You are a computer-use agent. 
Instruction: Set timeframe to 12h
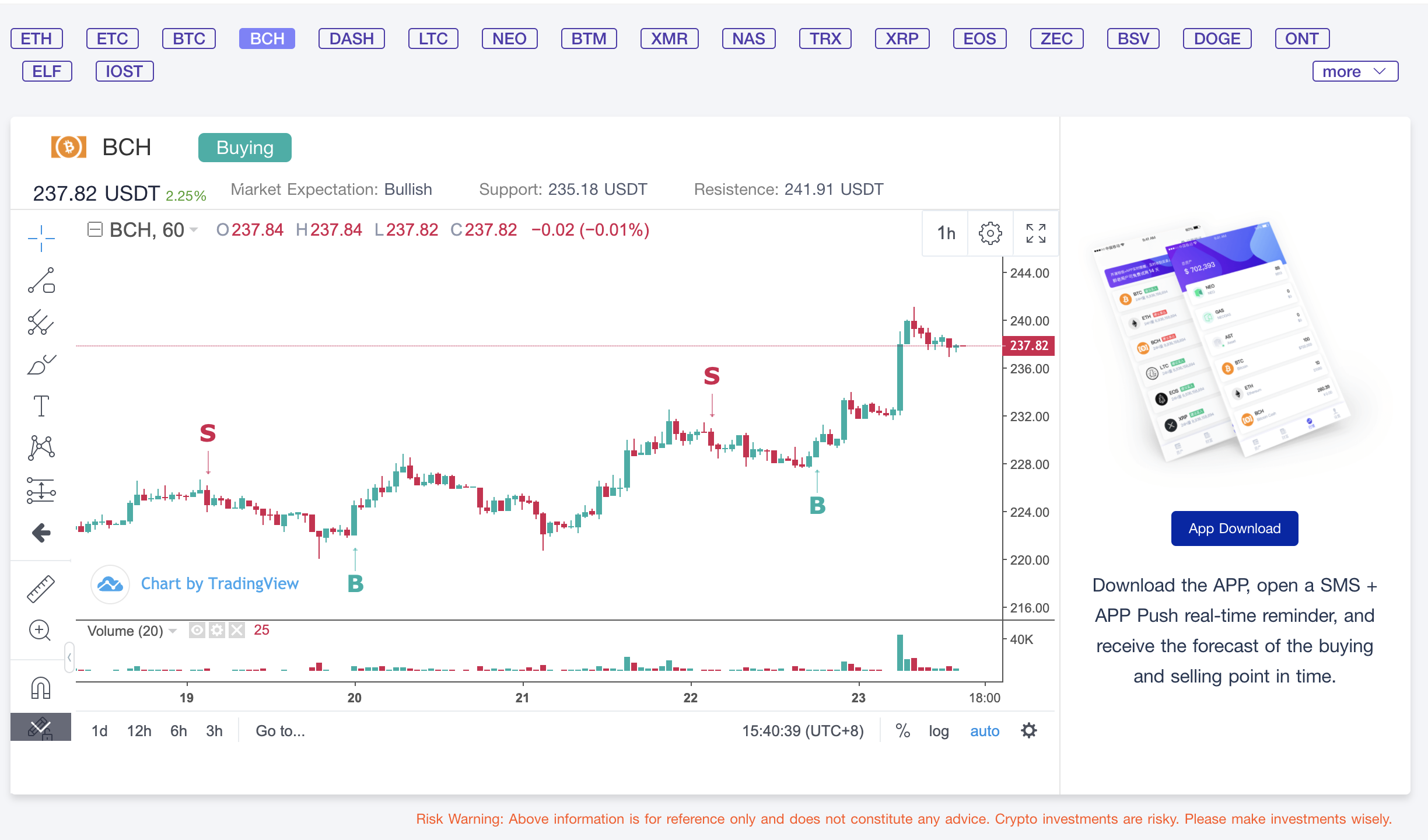(x=139, y=731)
